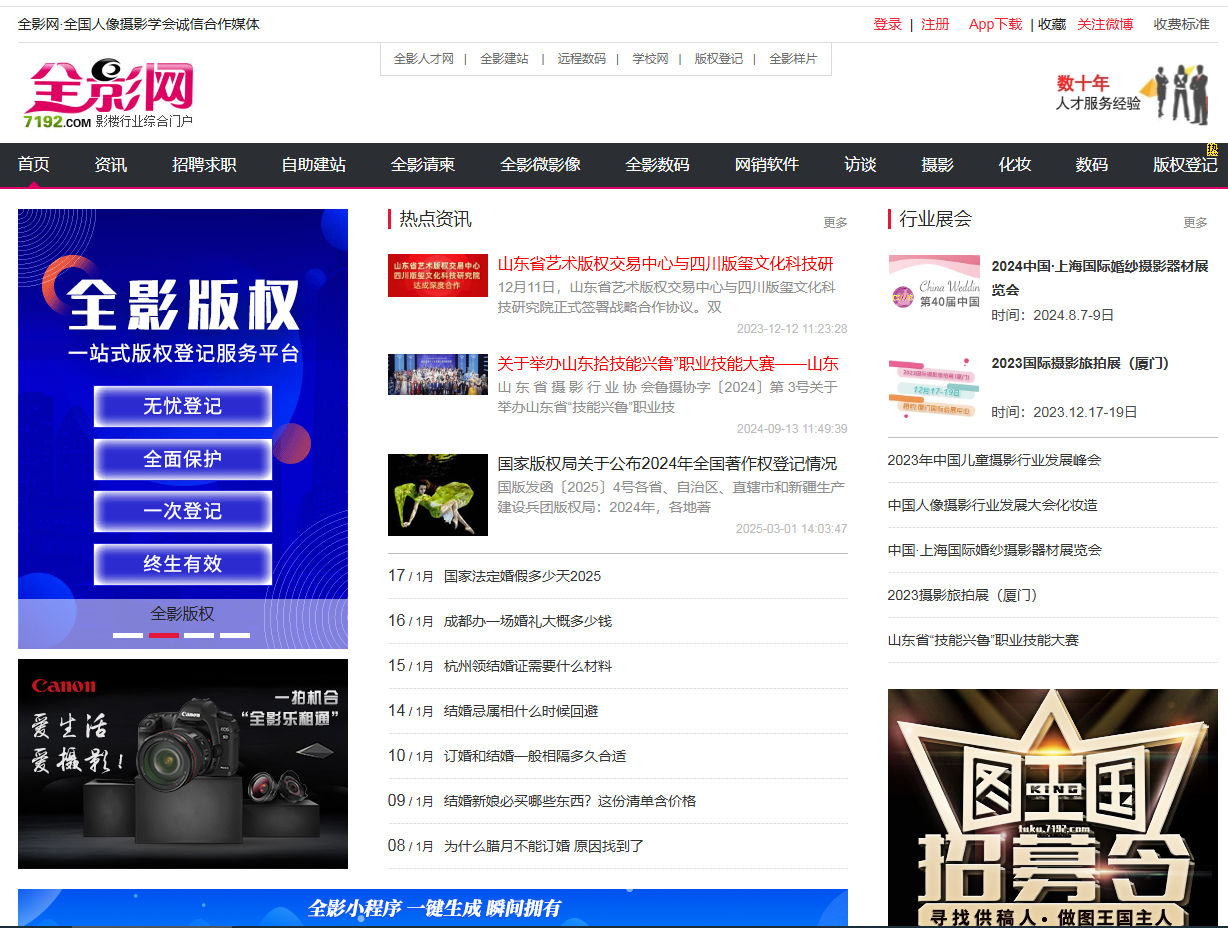Click the red 山东省艺术版权 news thumbnail

click(437, 275)
